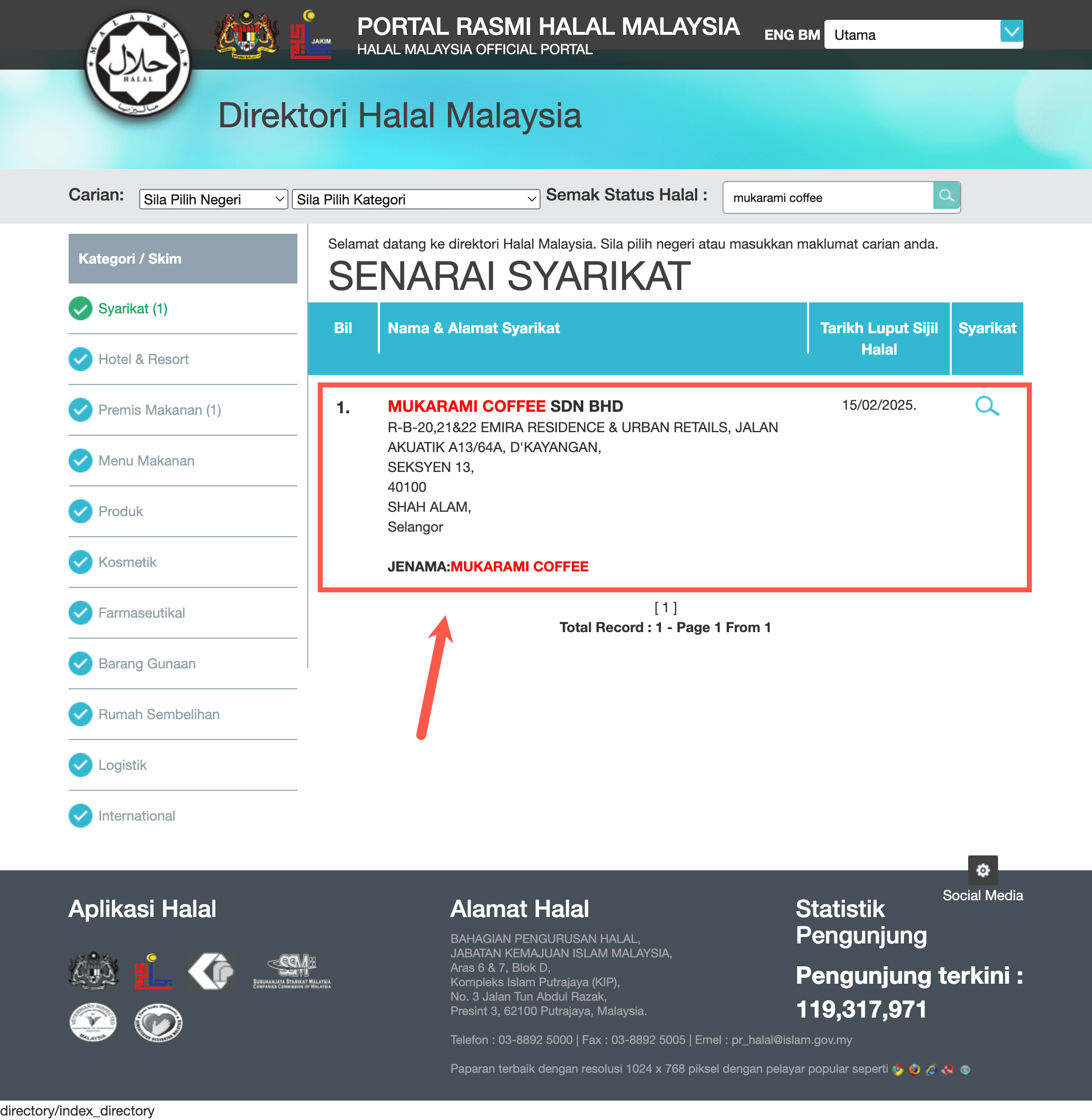The width and height of the screenshot is (1092, 1120).
Task: Switch language to BM
Action: (x=809, y=35)
